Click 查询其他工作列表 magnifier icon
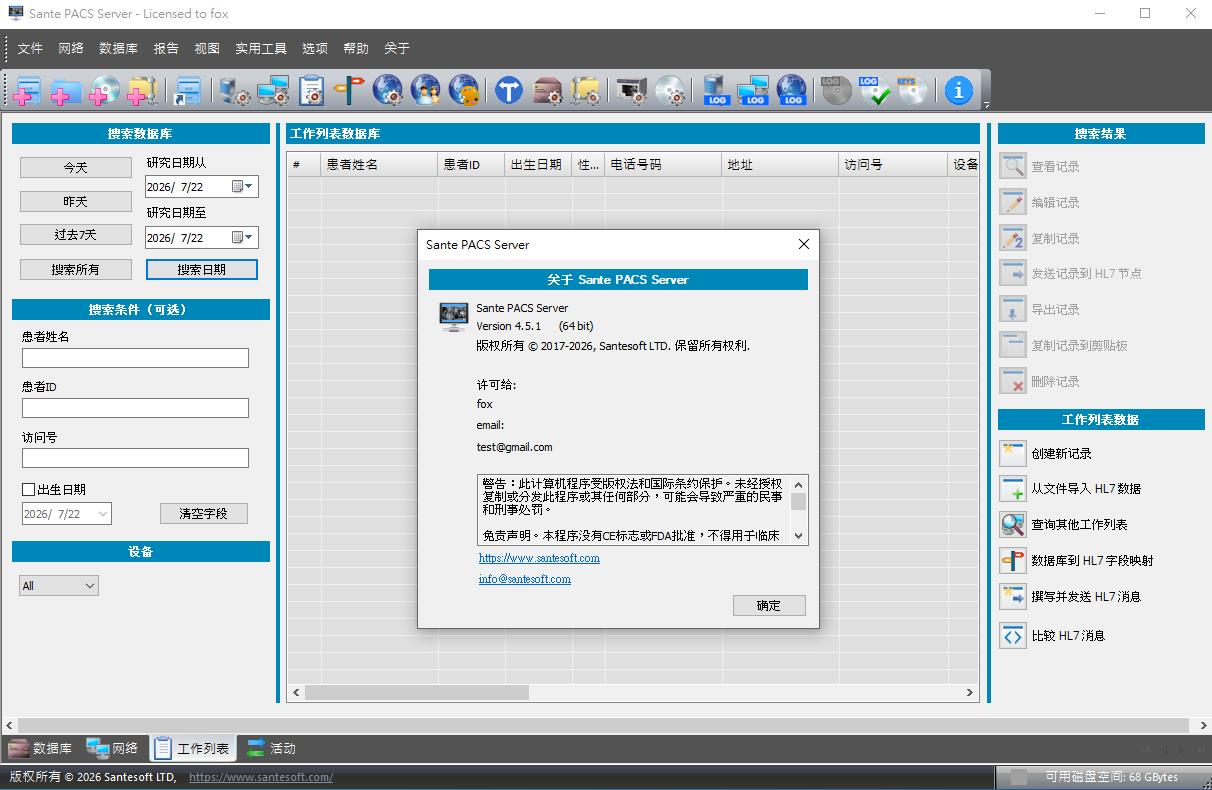 pyautogui.click(x=1013, y=524)
